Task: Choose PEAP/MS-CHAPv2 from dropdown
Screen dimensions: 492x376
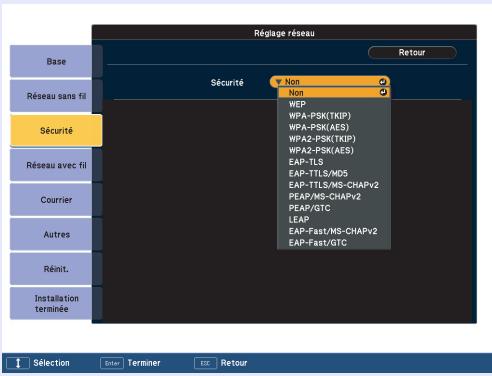Action: pos(334,197)
